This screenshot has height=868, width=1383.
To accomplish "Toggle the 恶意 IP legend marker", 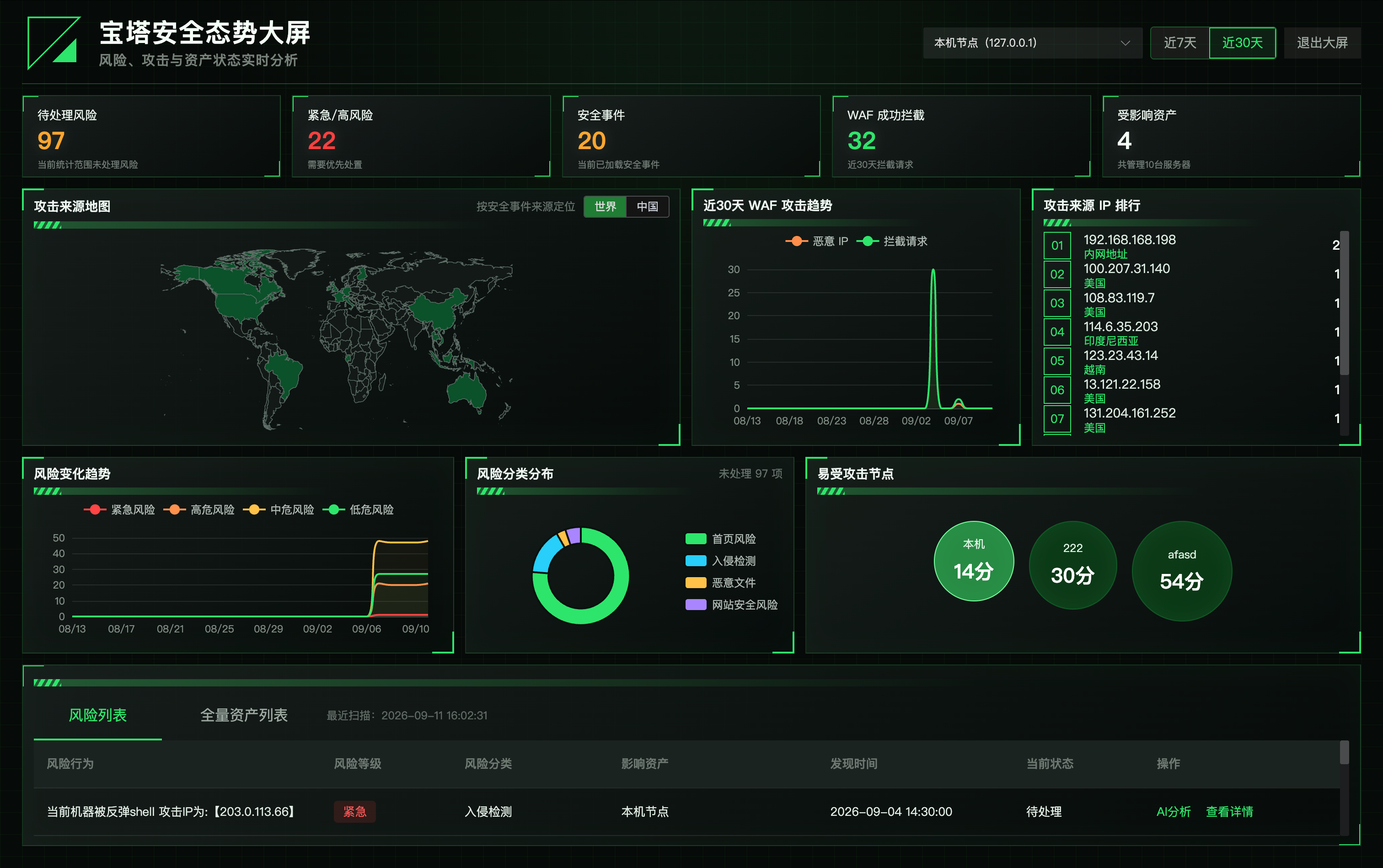I will pyautogui.click(x=796, y=241).
